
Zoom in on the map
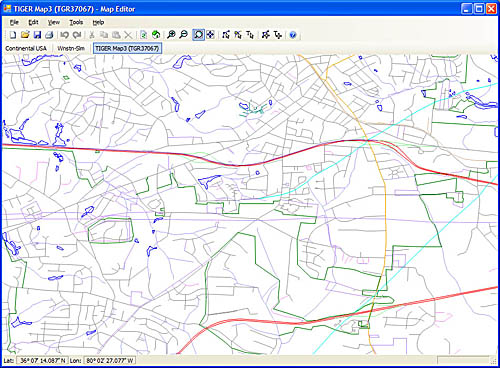[x=171, y=35]
